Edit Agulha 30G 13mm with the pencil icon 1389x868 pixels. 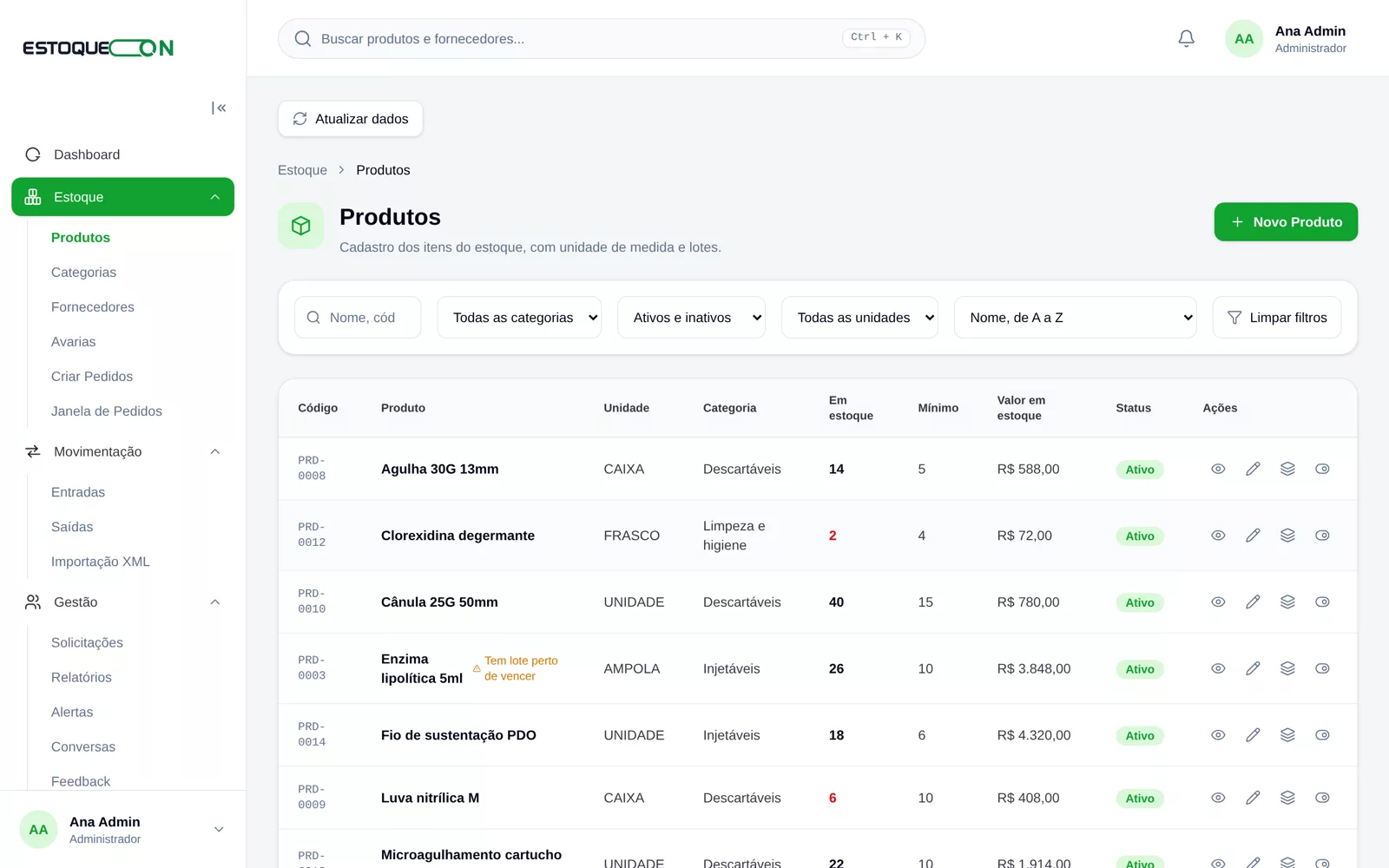(x=1253, y=469)
